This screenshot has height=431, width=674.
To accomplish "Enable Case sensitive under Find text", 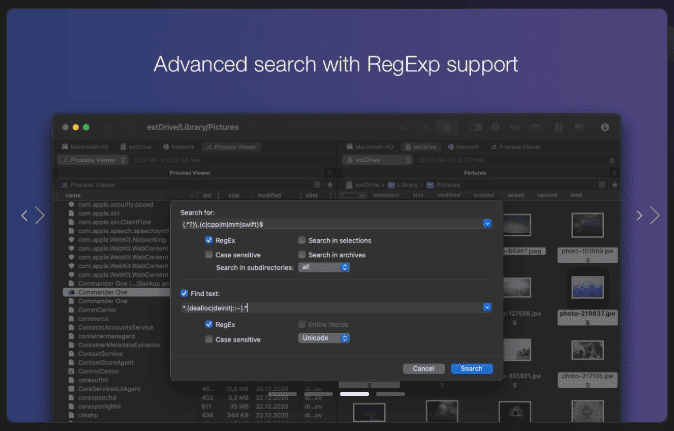I will pyautogui.click(x=209, y=339).
